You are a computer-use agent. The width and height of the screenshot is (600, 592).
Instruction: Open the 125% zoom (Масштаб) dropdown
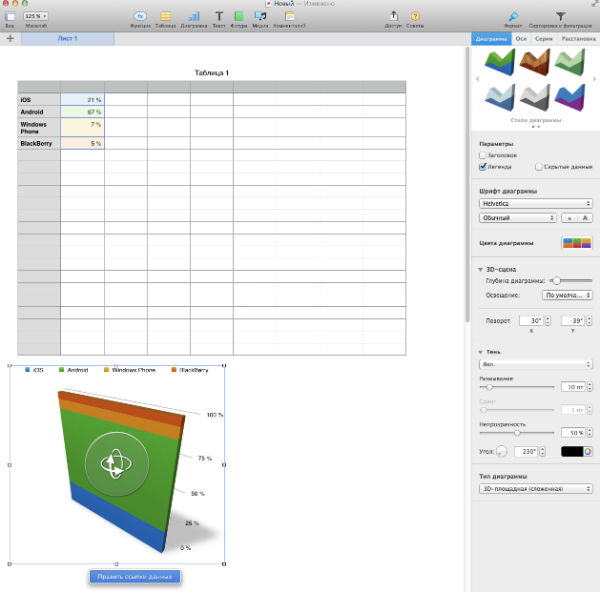tap(36, 16)
